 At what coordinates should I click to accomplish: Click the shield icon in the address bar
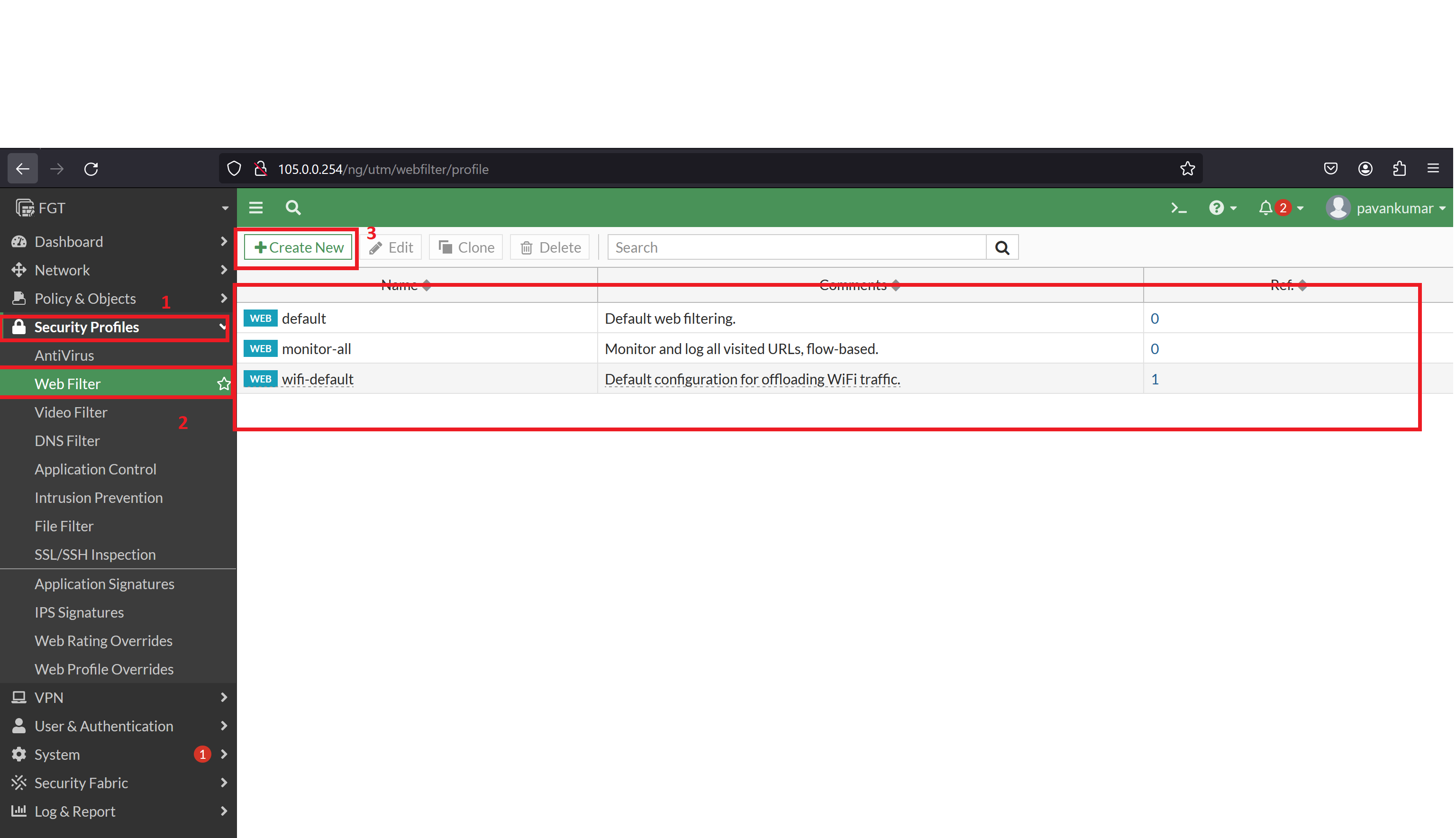[x=234, y=169]
